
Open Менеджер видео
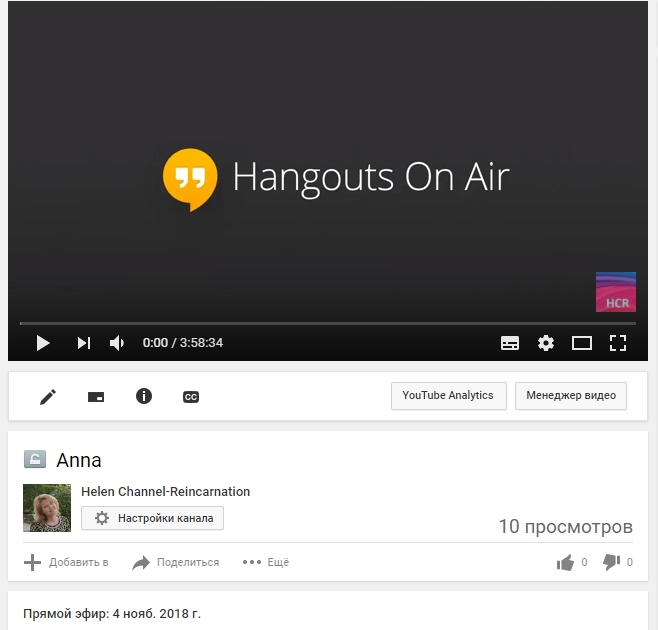coord(571,396)
